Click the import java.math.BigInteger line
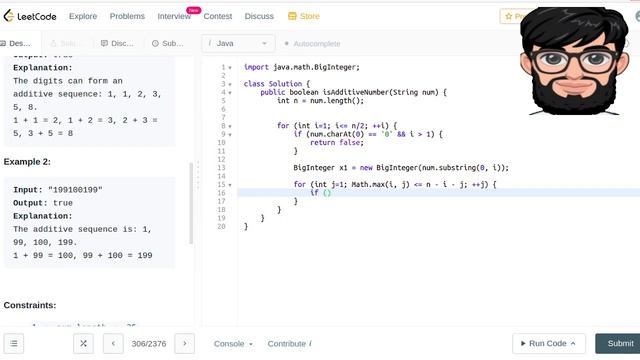 point(302,67)
